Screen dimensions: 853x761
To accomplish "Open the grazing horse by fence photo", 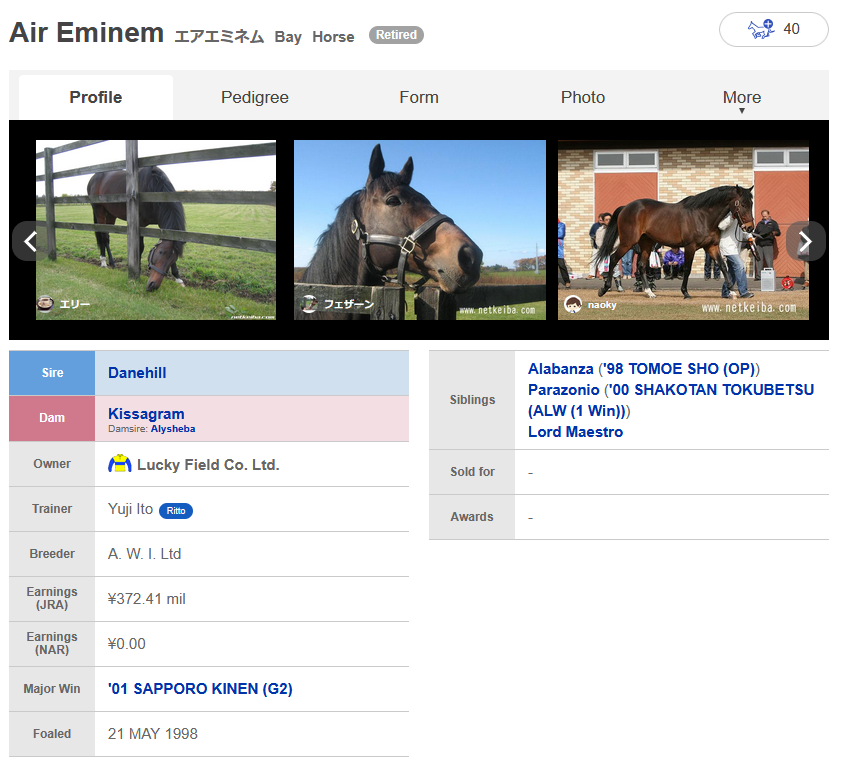I will (x=156, y=230).
